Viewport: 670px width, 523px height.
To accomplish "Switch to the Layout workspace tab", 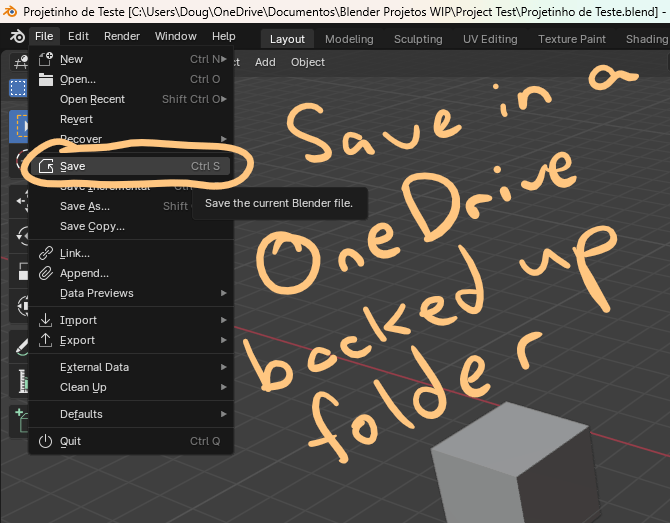I will (287, 39).
